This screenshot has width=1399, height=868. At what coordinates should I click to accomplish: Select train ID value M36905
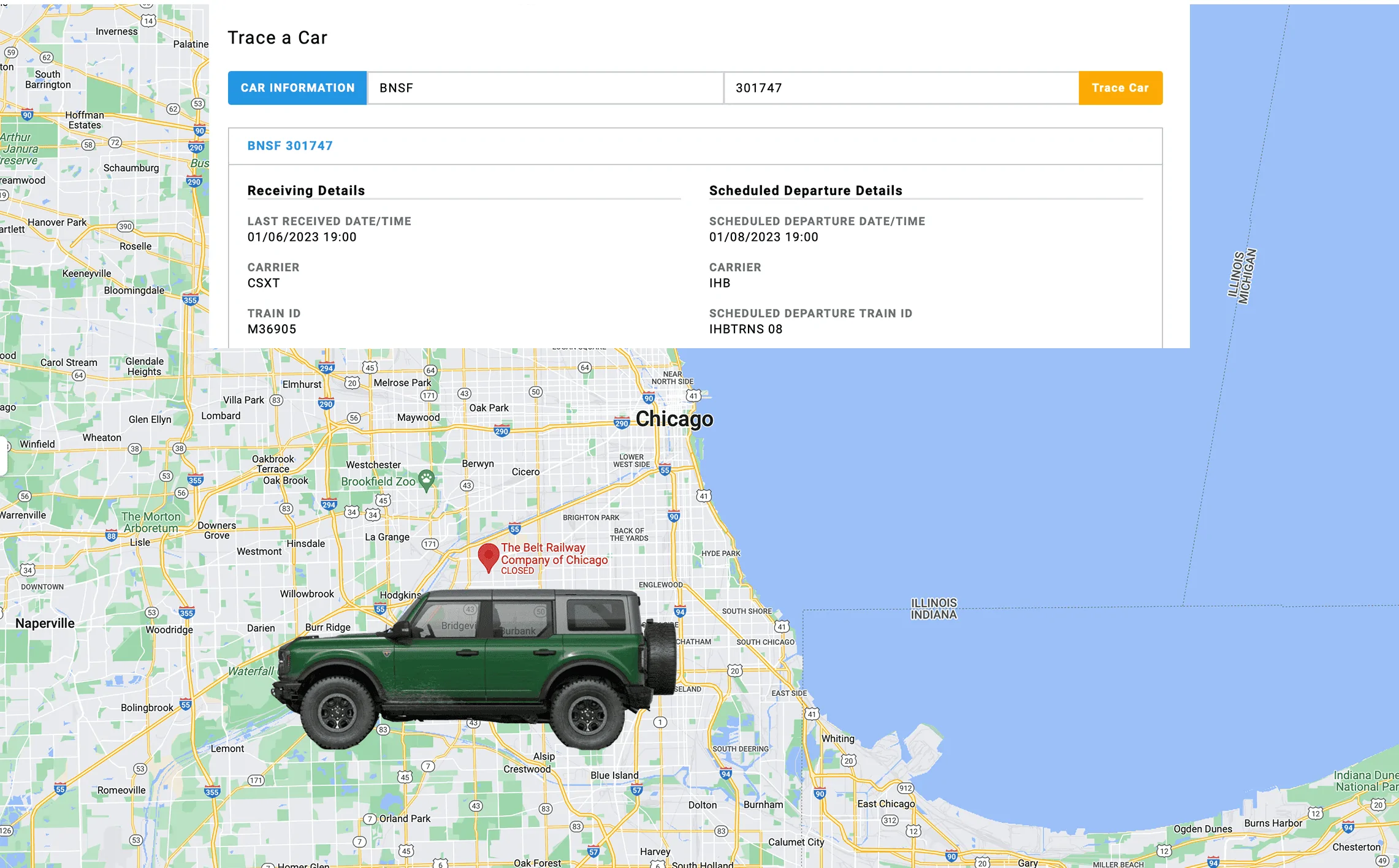tap(272, 329)
